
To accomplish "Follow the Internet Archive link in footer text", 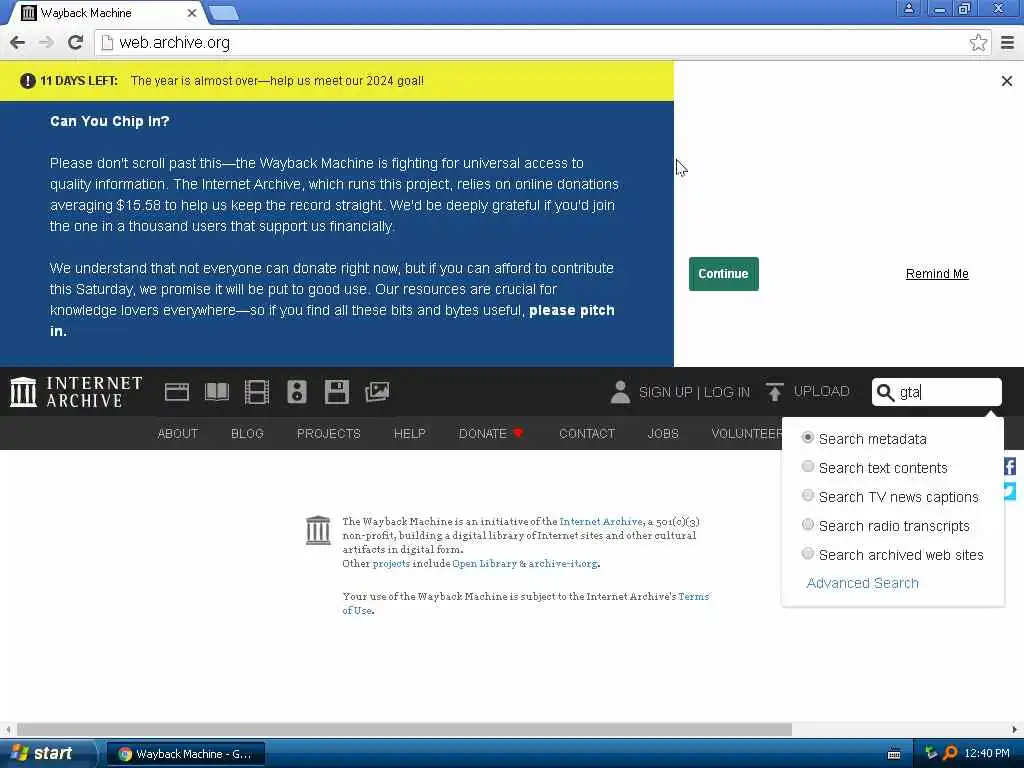I will click(x=601, y=522).
